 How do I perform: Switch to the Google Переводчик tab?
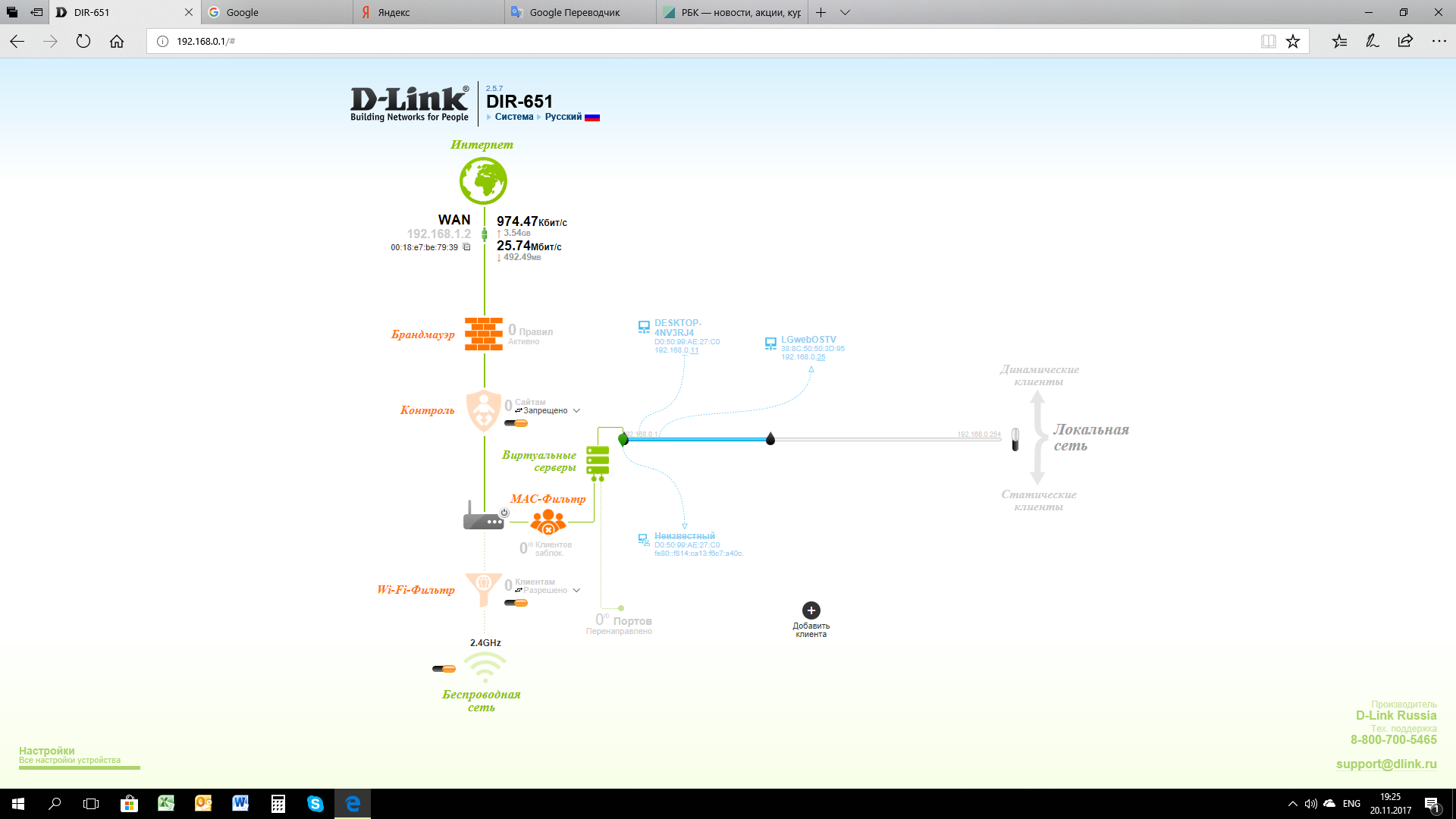coord(575,12)
